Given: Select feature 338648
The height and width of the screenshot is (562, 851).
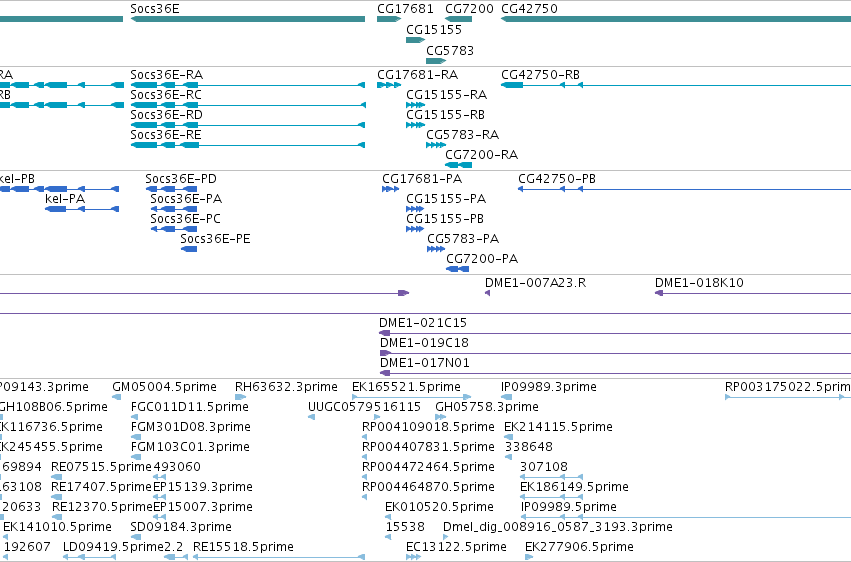Looking at the screenshot, I should tap(529, 447).
